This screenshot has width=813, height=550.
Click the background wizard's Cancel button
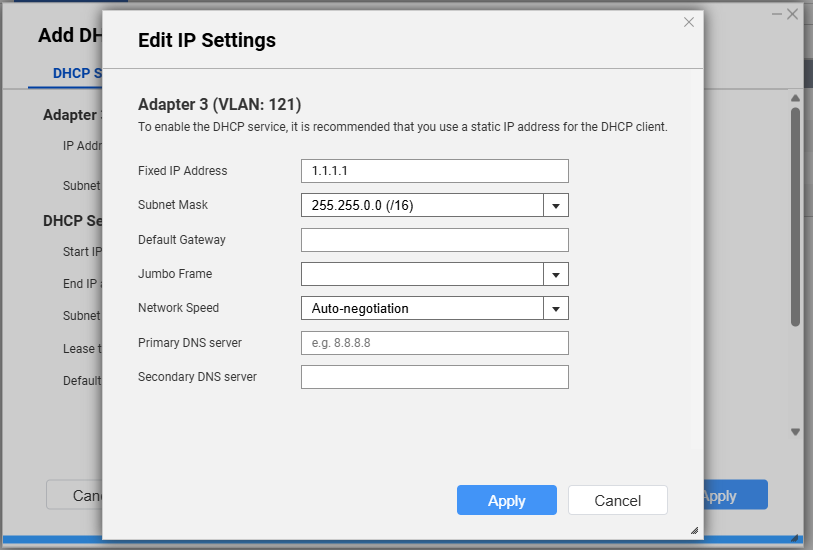tap(75, 495)
